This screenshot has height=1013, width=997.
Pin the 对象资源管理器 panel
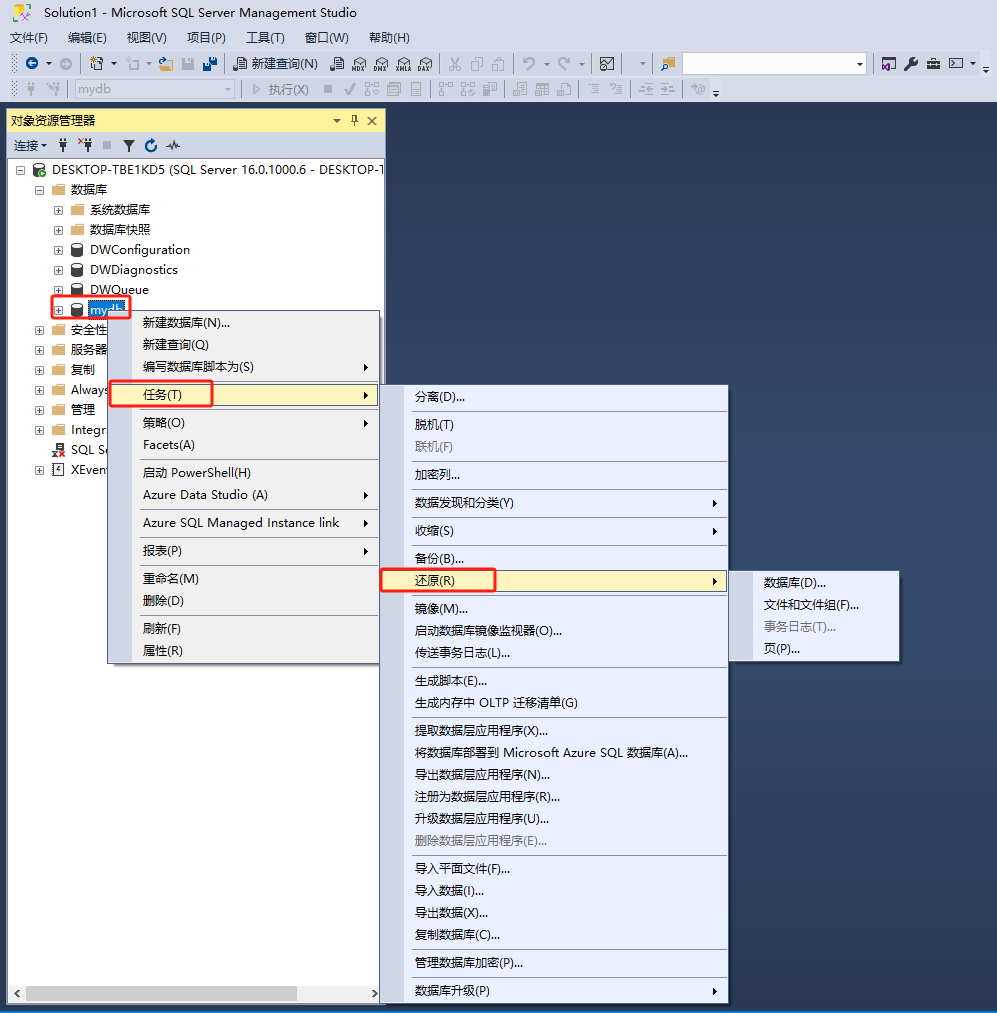354,120
